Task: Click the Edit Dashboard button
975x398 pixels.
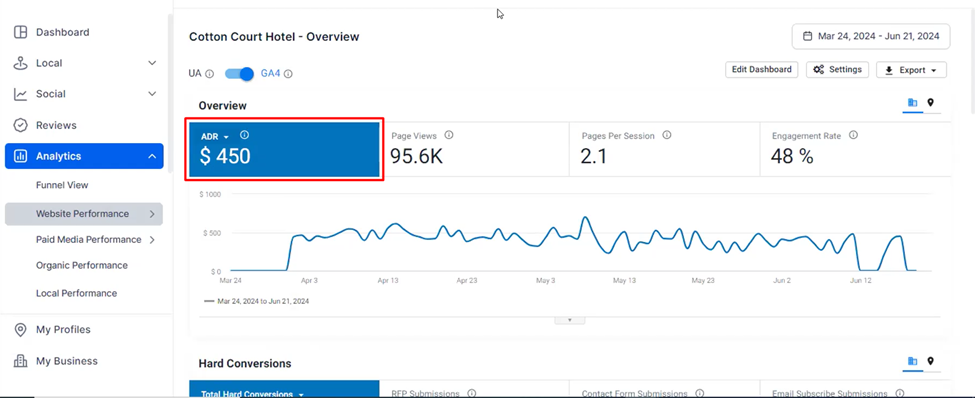Action: (x=762, y=70)
